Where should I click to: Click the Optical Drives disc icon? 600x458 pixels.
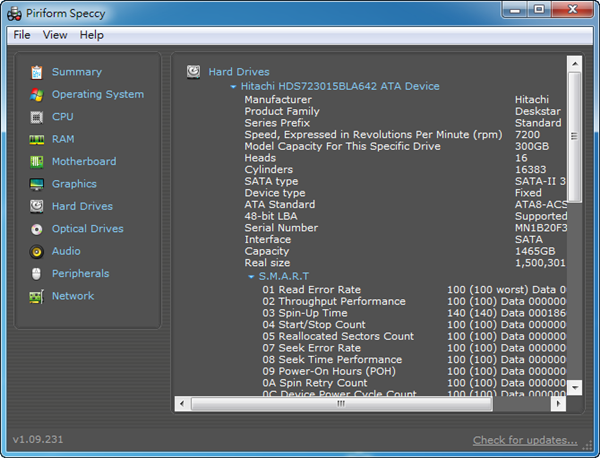coord(37,229)
